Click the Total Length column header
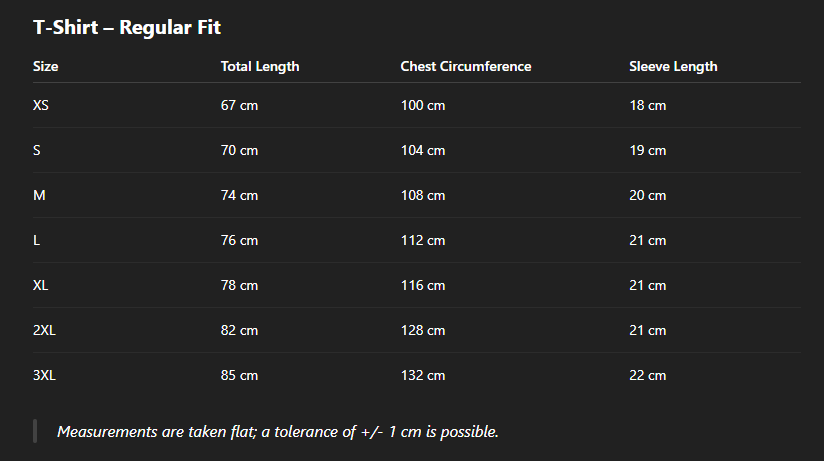 (260, 67)
